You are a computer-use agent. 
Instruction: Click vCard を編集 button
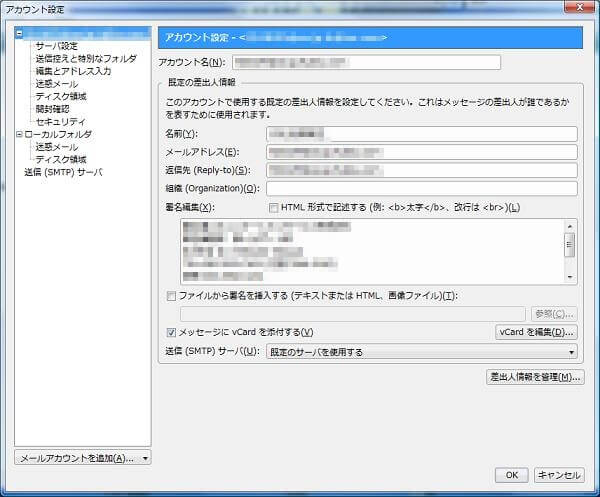[536, 332]
